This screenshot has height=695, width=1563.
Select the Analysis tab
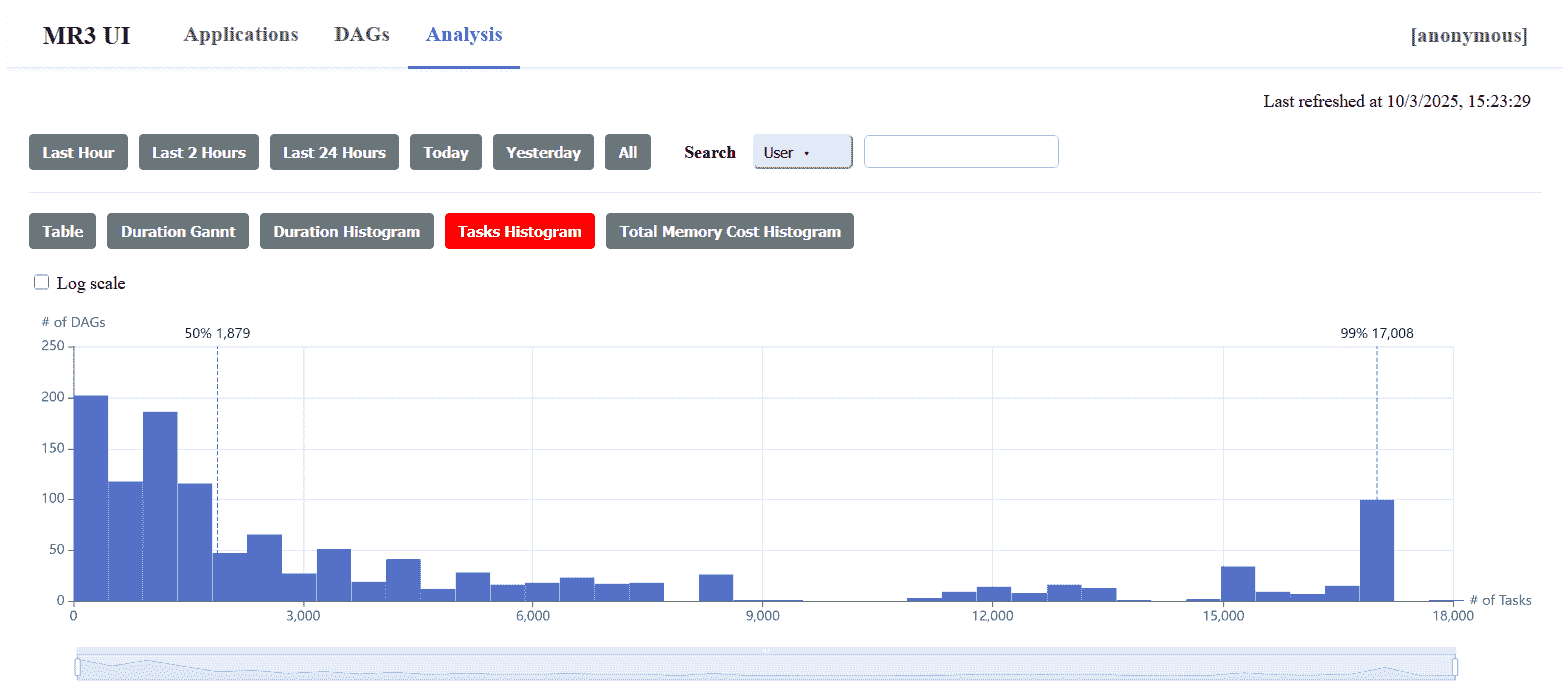click(x=464, y=35)
